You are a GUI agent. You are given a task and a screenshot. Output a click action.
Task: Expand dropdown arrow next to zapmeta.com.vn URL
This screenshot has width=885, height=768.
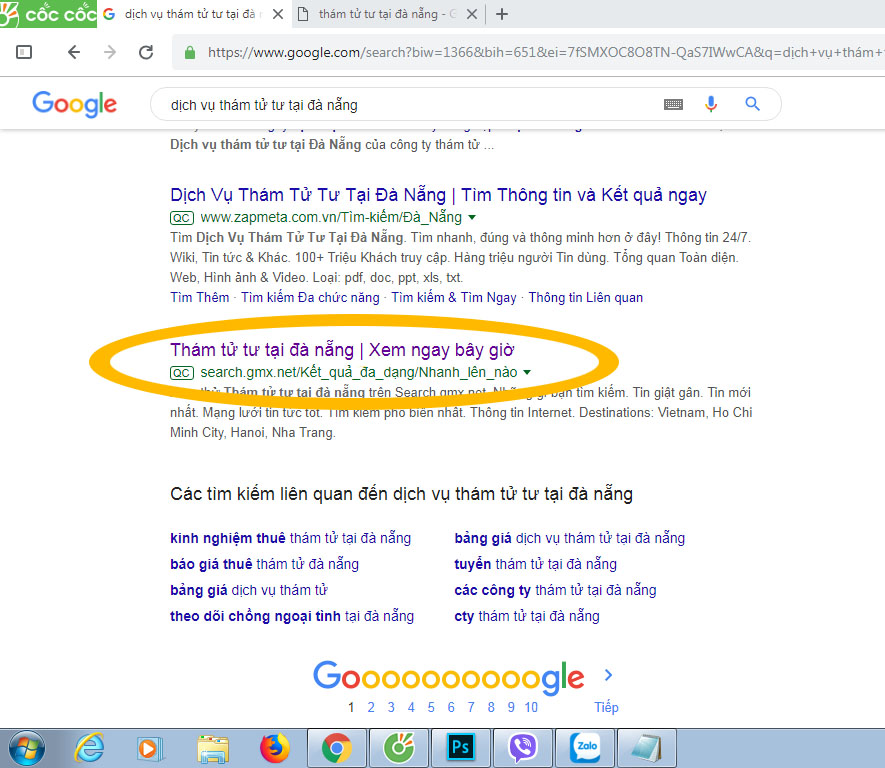click(x=472, y=217)
